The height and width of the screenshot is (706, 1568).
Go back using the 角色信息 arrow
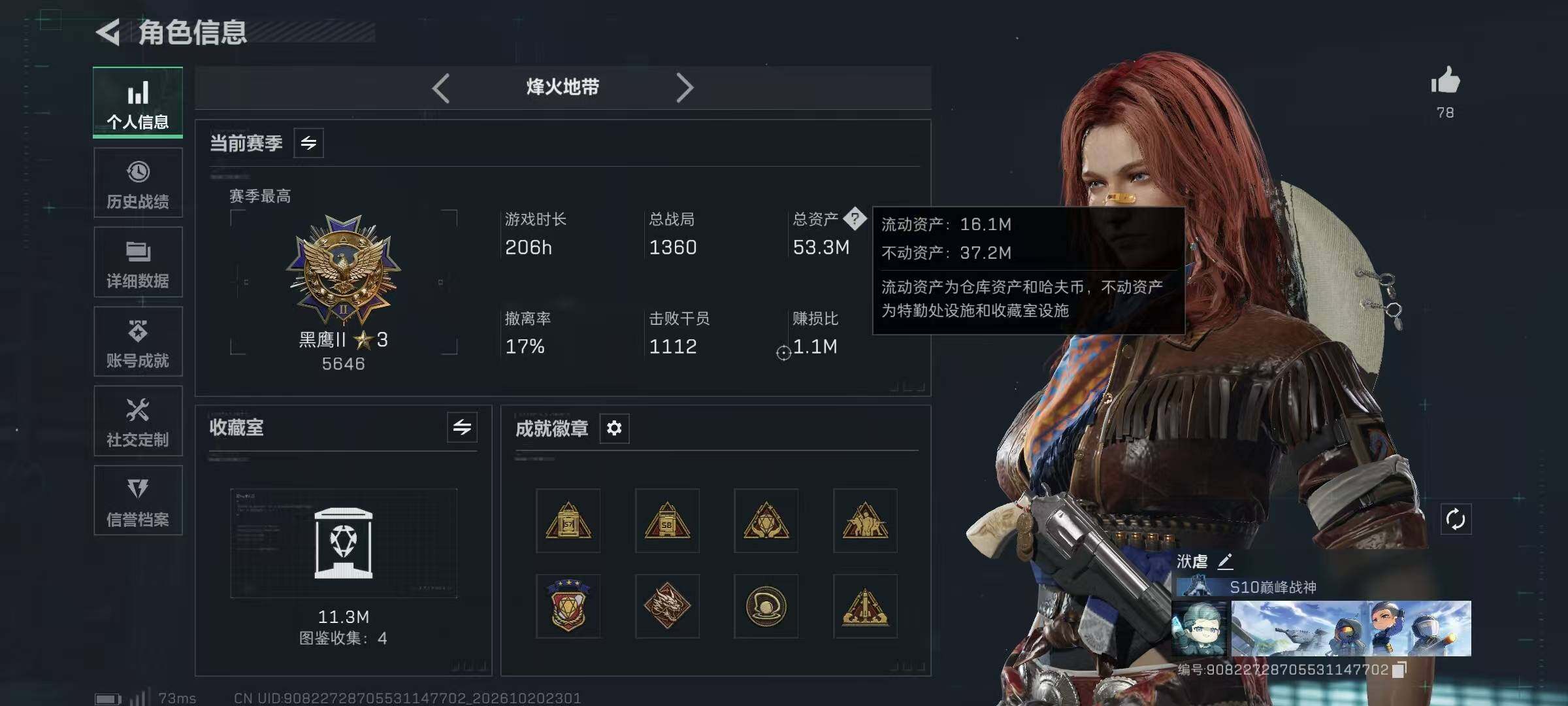tap(108, 32)
